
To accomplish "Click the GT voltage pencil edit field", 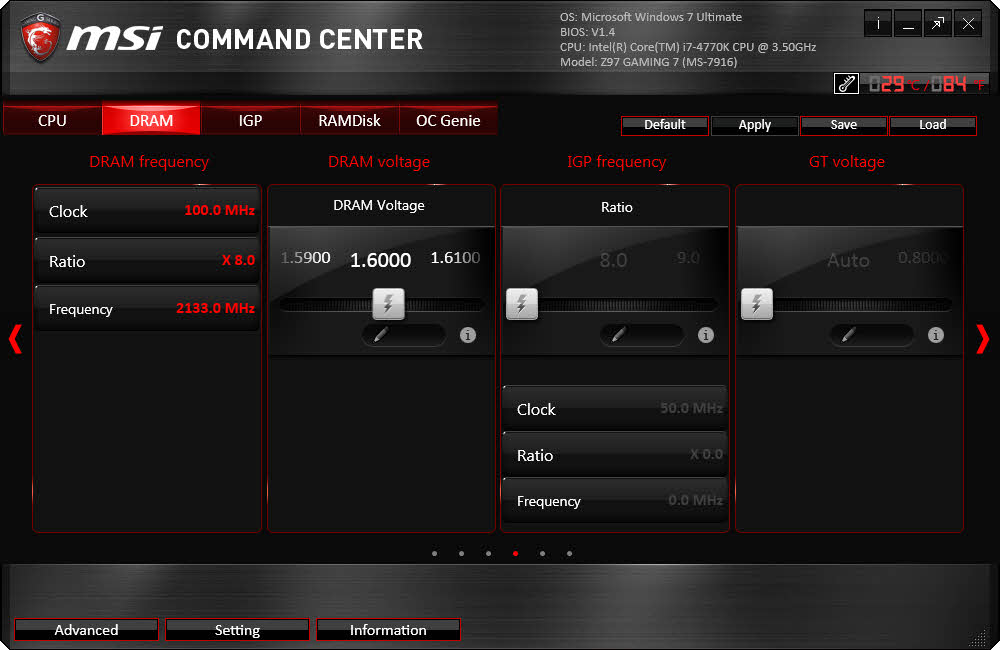I will pyautogui.click(x=871, y=335).
